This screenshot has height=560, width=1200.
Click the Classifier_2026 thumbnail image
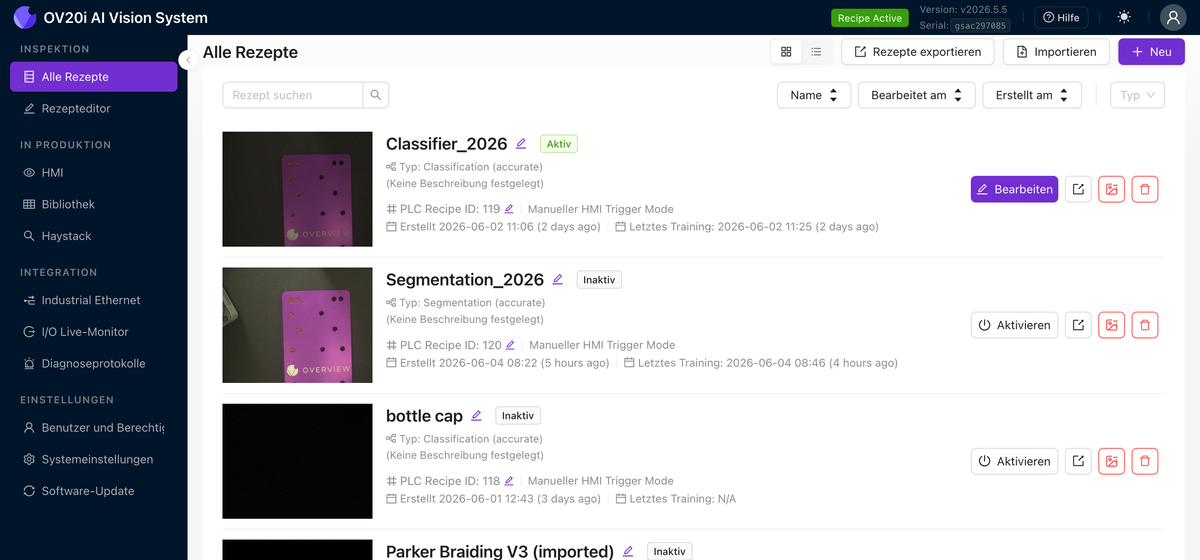(297, 190)
